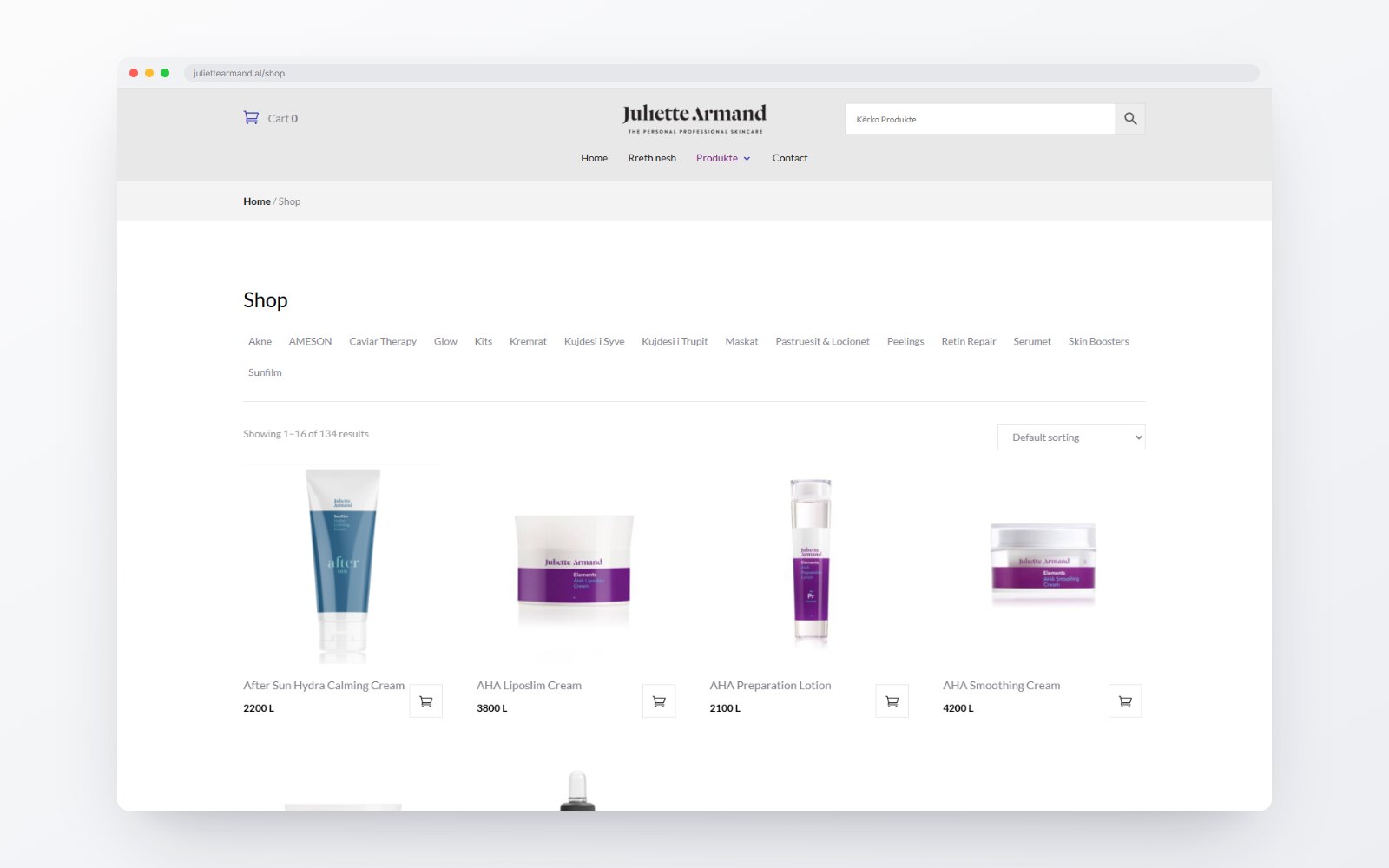The height and width of the screenshot is (868, 1389).
Task: Filter by Kits category
Action: click(484, 341)
